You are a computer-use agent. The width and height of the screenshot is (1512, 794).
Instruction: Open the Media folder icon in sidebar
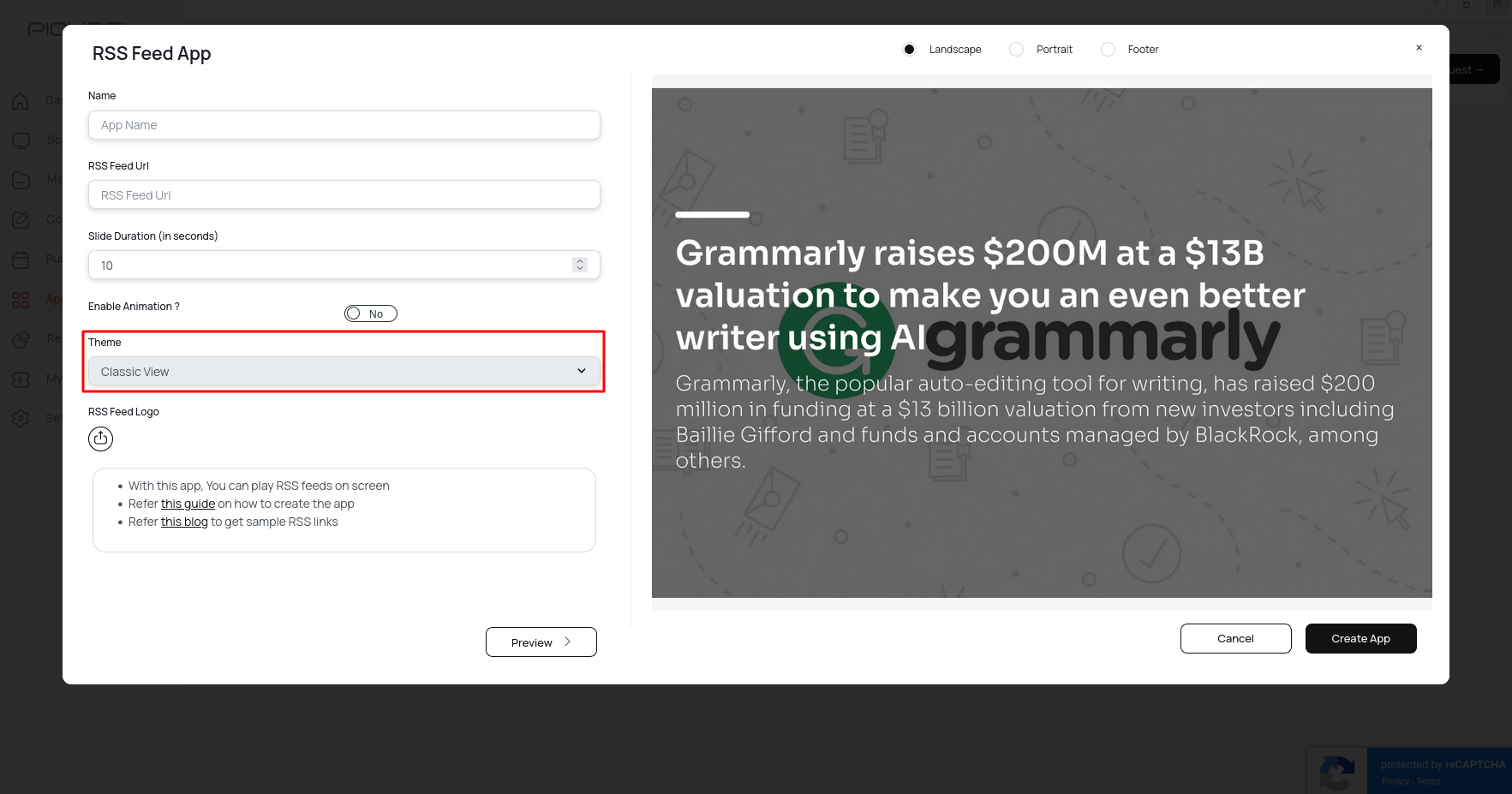[x=21, y=180]
